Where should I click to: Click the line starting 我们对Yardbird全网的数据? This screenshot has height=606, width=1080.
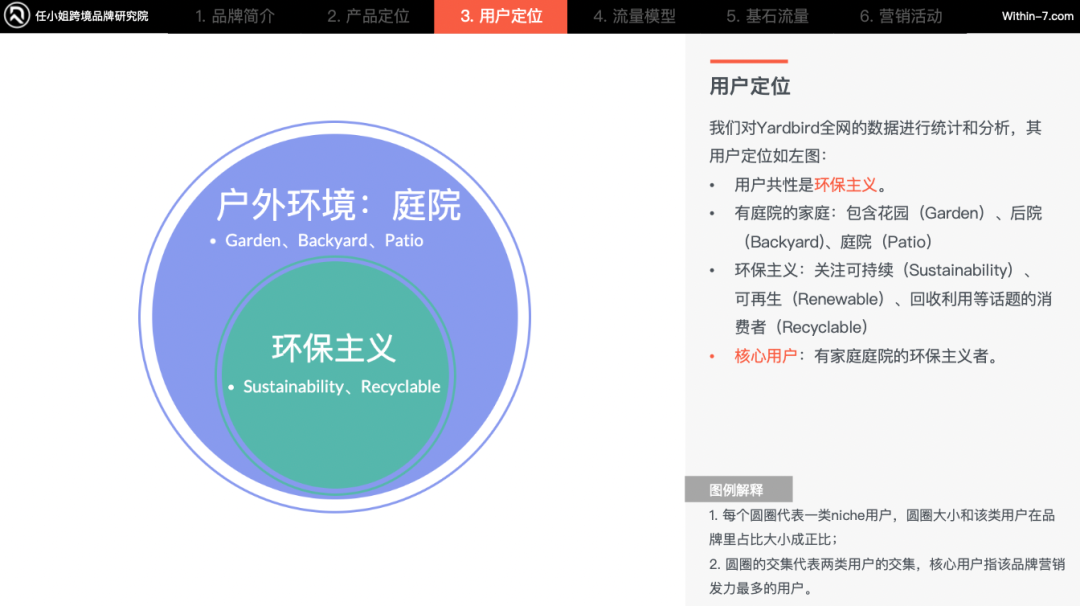(875, 127)
